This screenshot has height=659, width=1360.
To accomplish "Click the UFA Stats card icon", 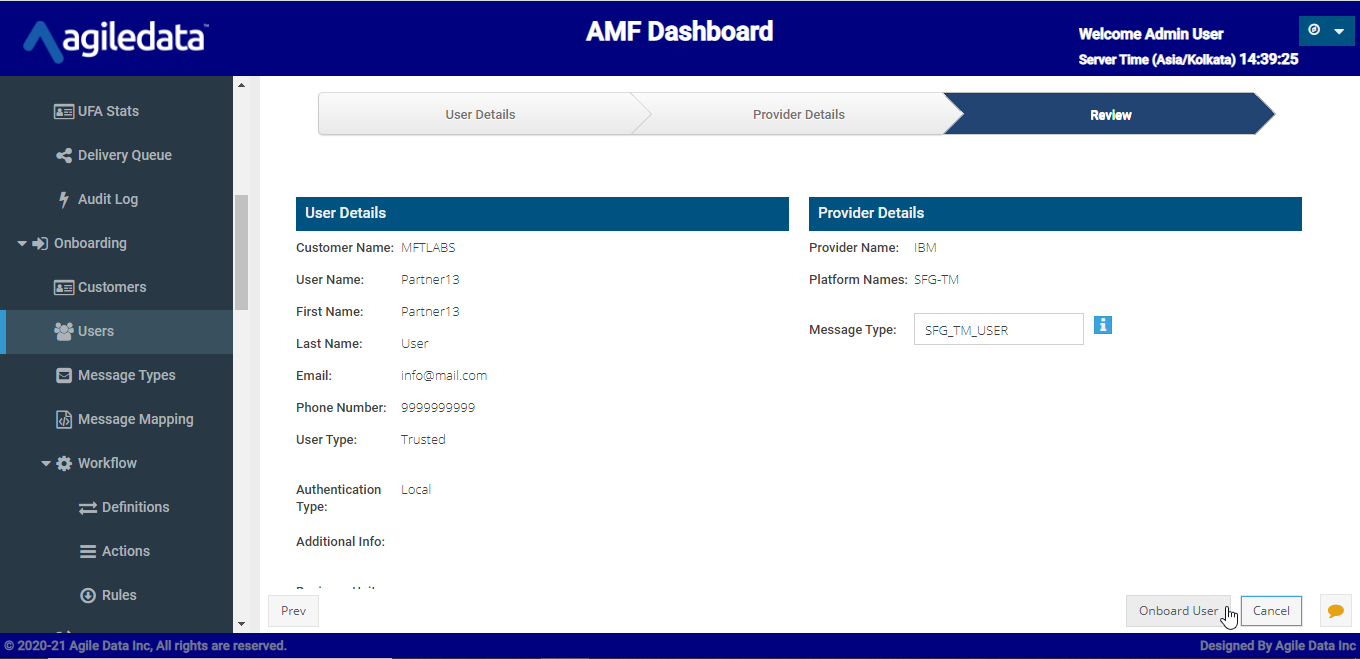I will tap(64, 111).
